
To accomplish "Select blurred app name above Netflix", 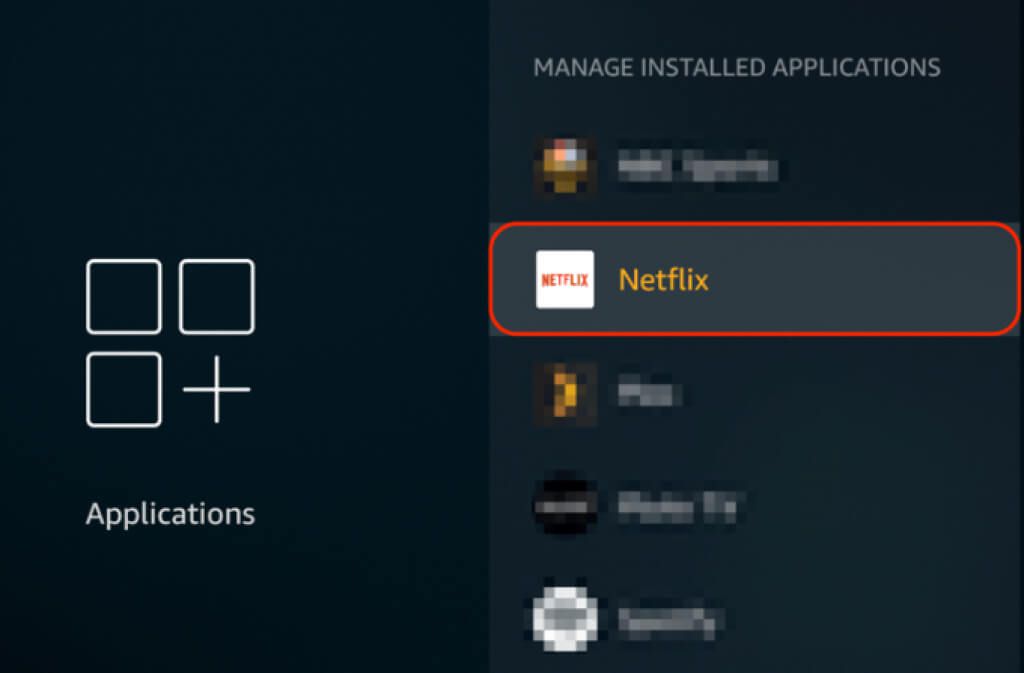I will pyautogui.click(x=698, y=167).
